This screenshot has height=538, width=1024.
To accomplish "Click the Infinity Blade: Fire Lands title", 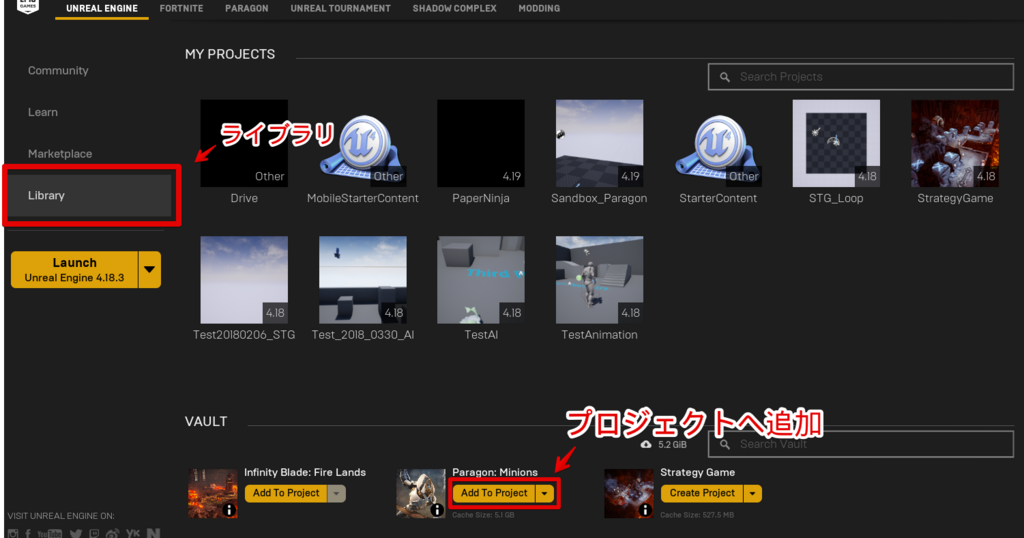I will click(305, 472).
